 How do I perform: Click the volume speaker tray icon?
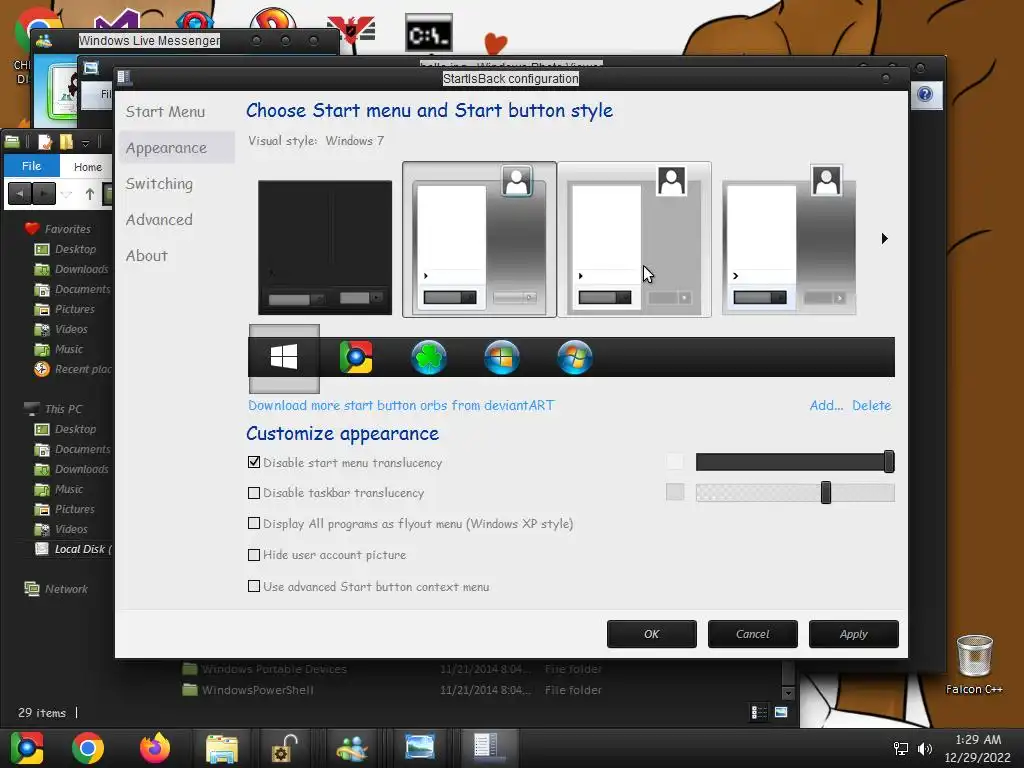[925, 749]
